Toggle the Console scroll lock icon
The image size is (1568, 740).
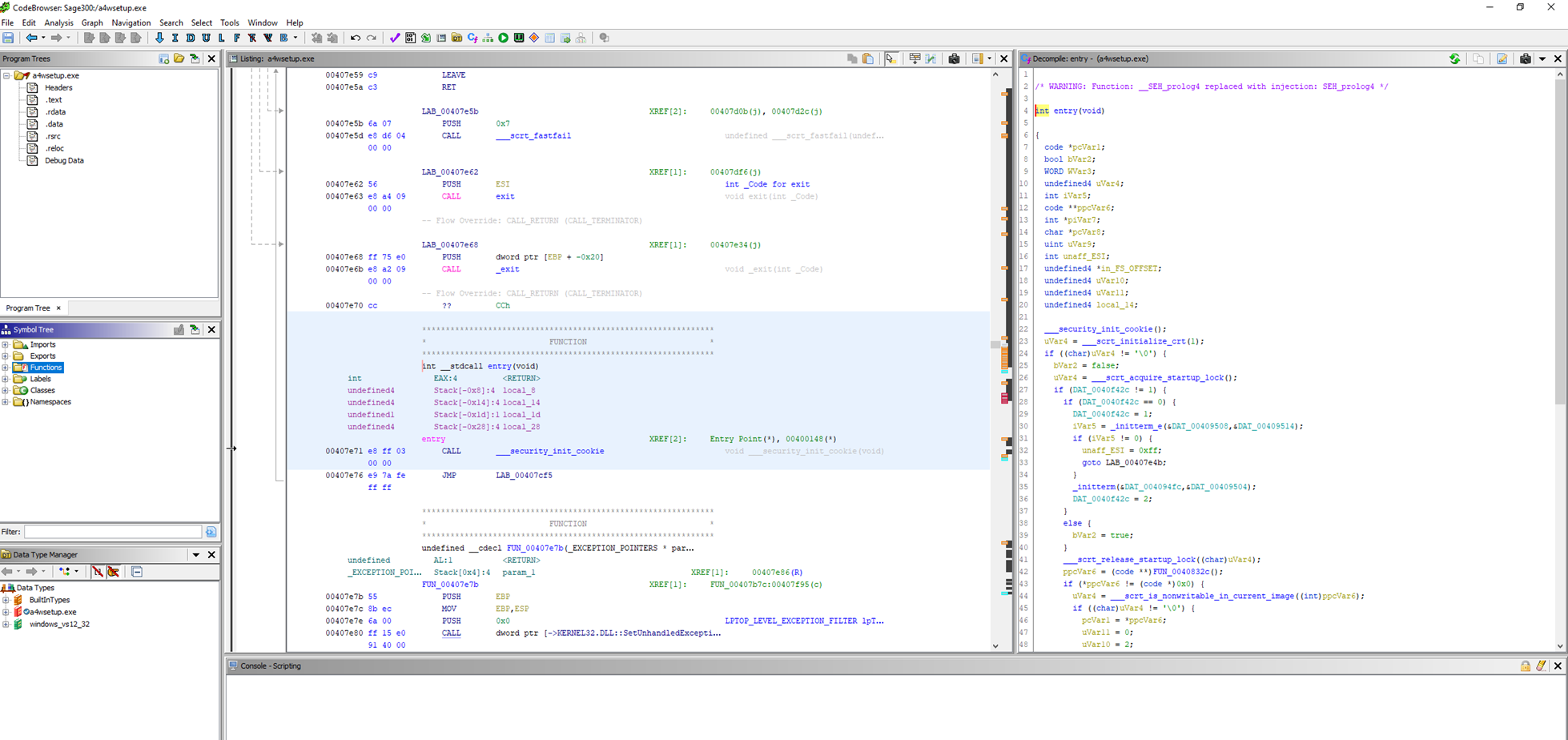click(1525, 666)
